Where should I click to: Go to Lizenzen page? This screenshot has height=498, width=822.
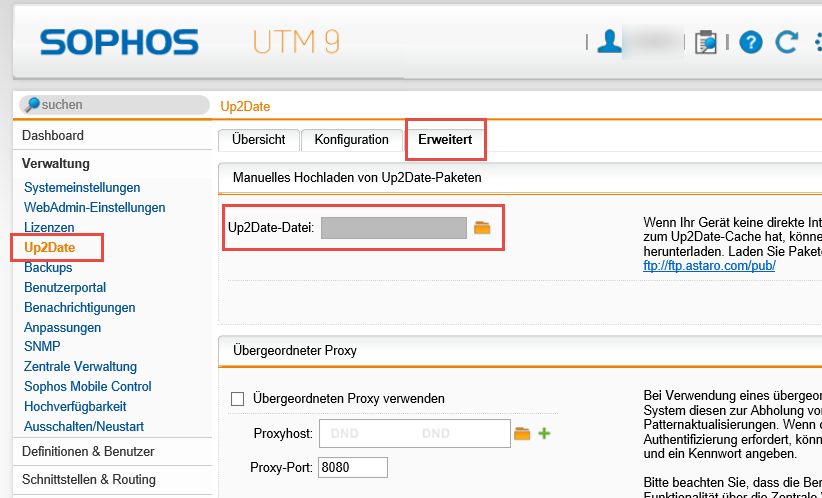pyautogui.click(x=49, y=228)
